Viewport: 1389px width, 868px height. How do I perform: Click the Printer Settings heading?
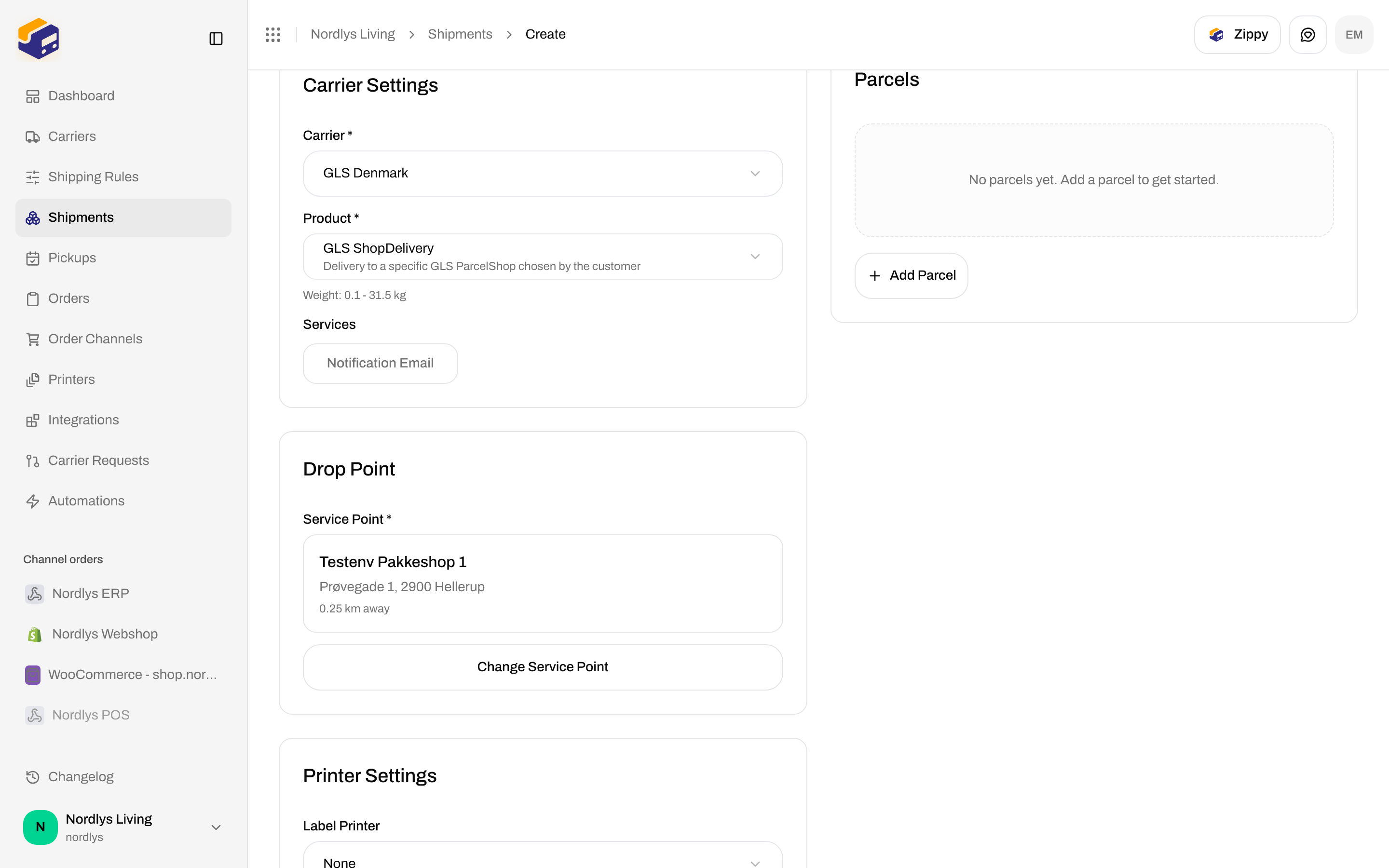369,776
